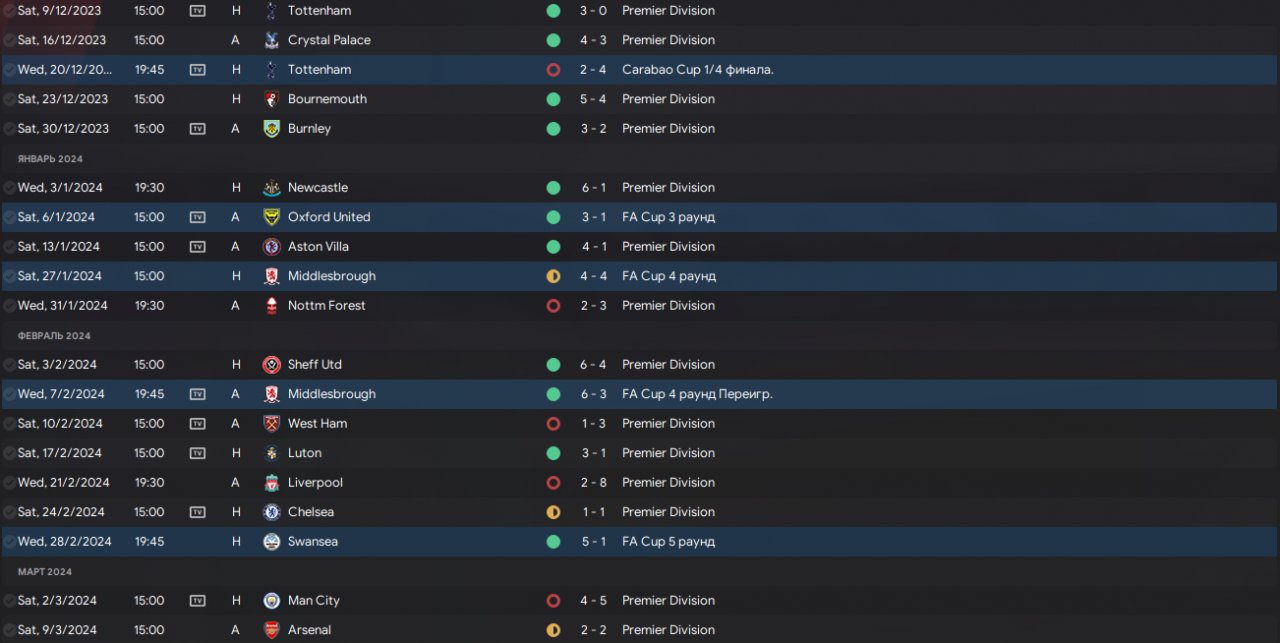The image size is (1280, 643).
Task: Click the Liverpool club crest
Action: tap(271, 482)
